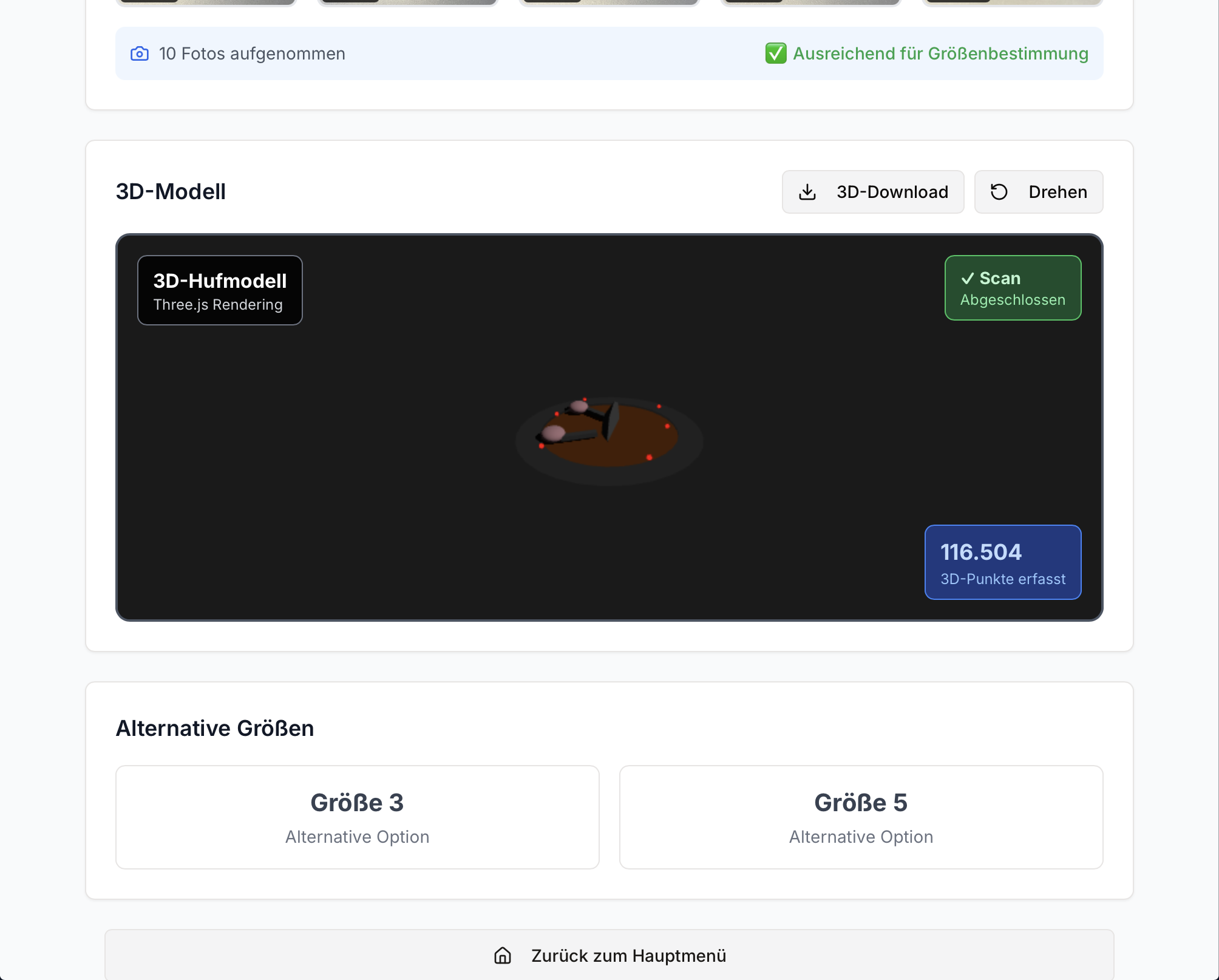Click the rotate arrow icon in Drehen

[x=999, y=192]
